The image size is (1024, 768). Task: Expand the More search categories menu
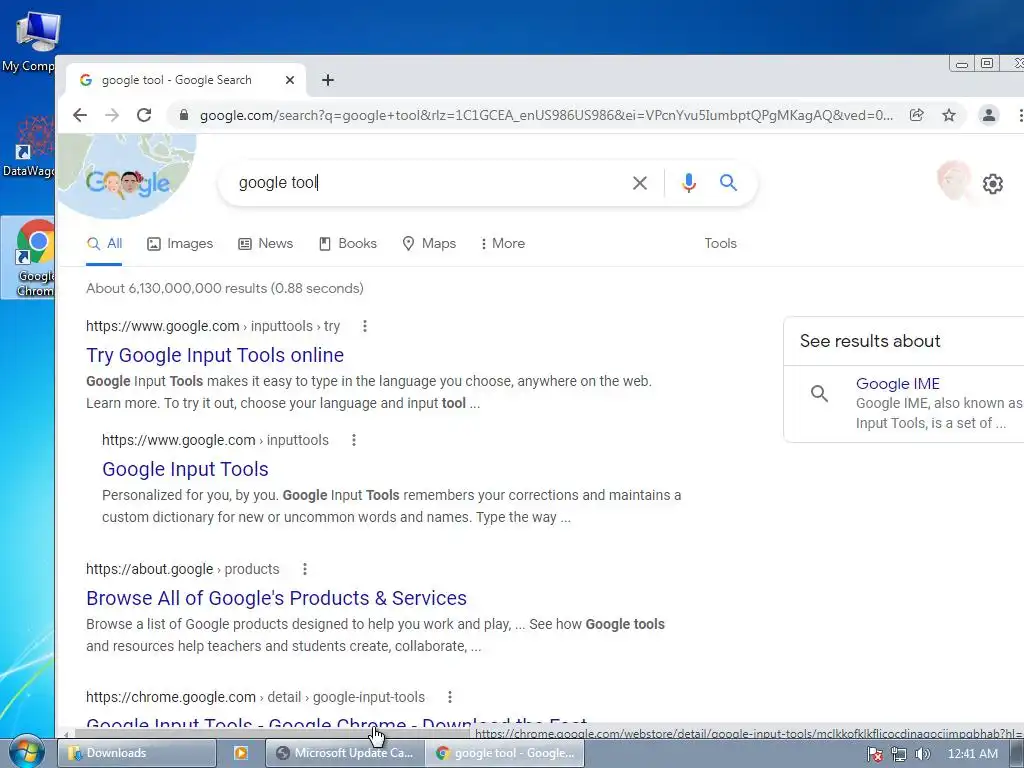click(x=502, y=244)
